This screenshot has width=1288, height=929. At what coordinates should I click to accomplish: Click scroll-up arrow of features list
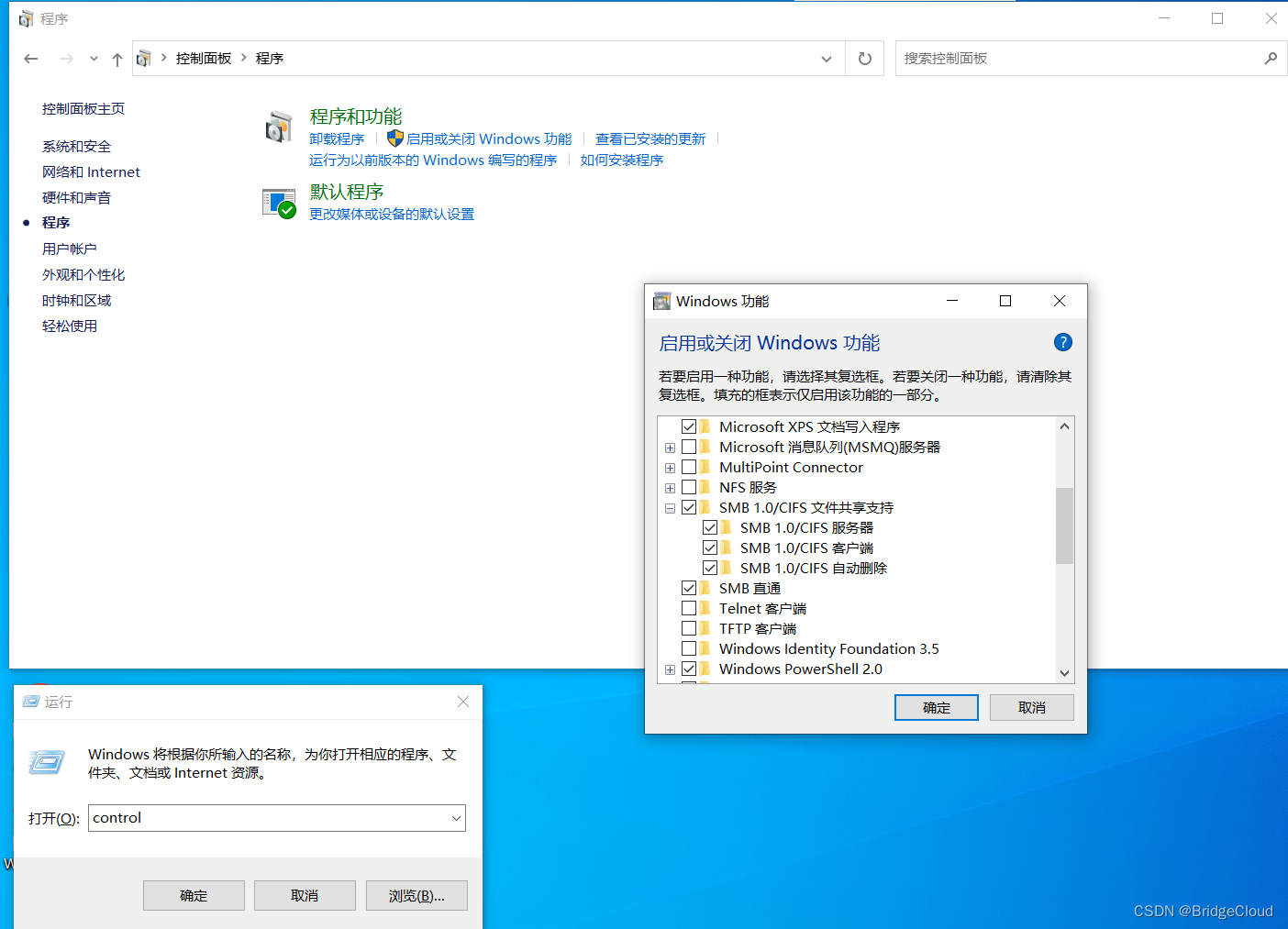pyautogui.click(x=1064, y=426)
